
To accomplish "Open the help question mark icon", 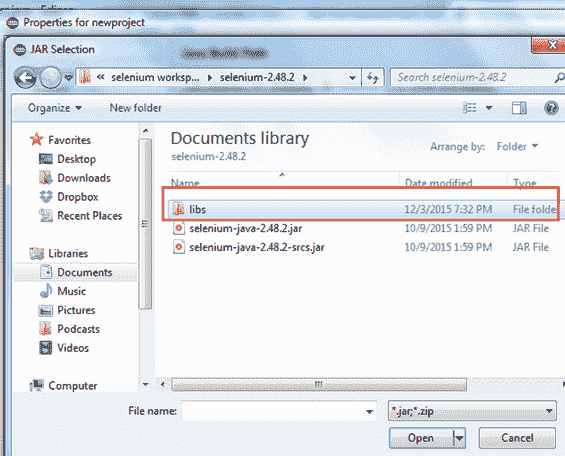I will tap(551, 108).
